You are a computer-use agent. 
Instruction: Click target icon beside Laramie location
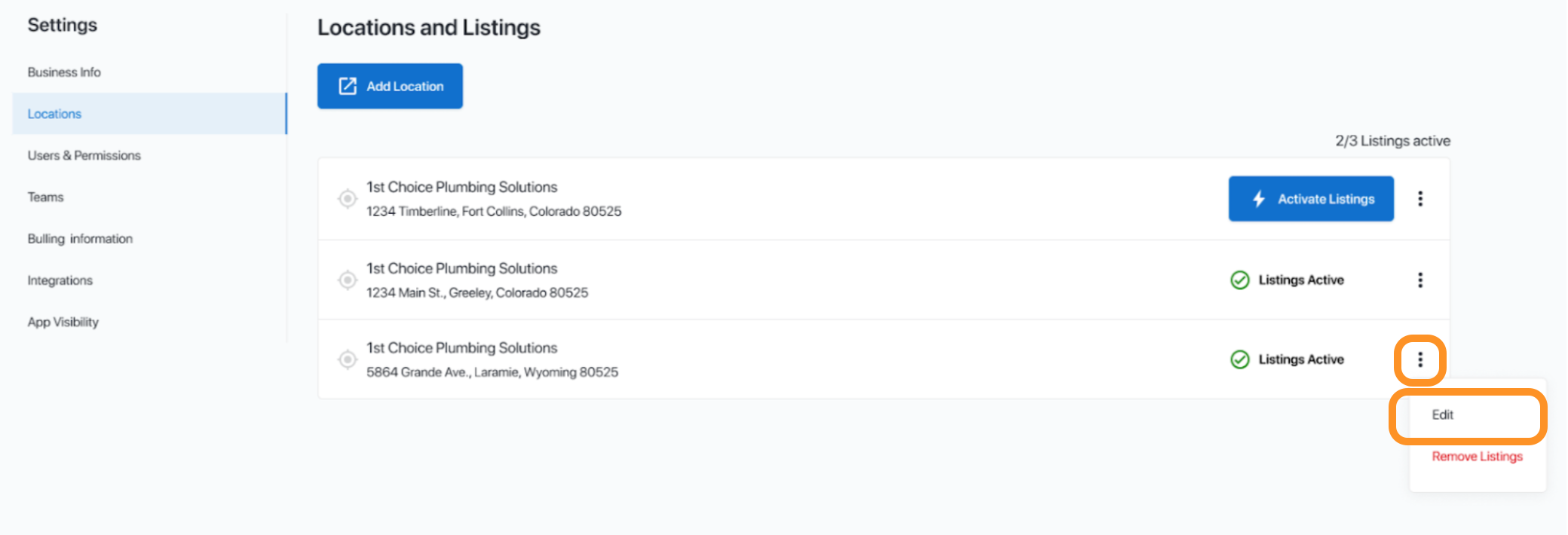point(347,359)
